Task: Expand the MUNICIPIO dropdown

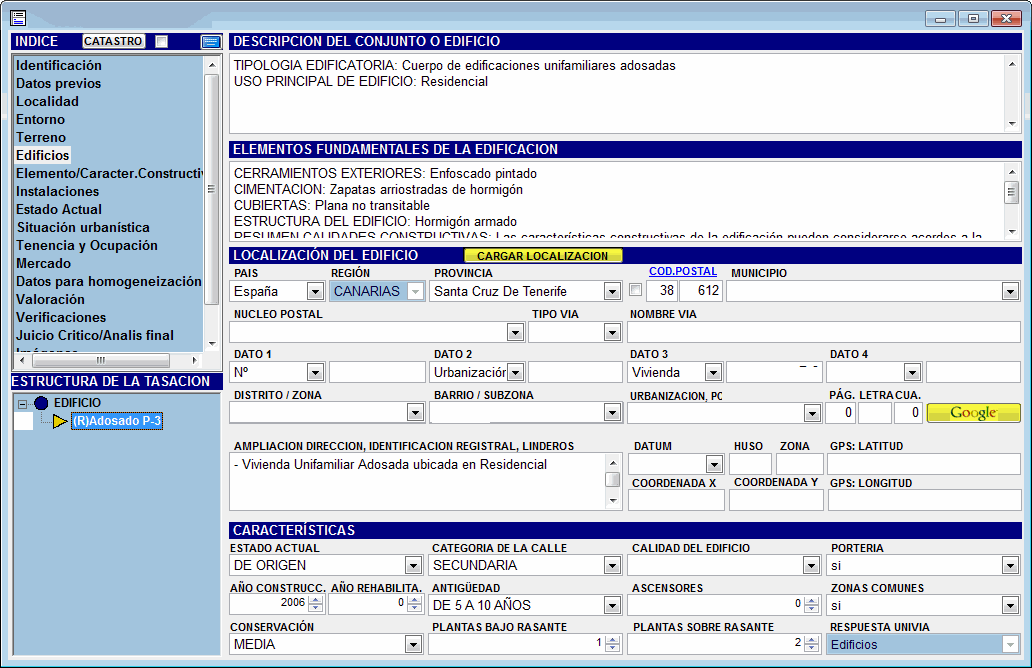Action: (1010, 292)
